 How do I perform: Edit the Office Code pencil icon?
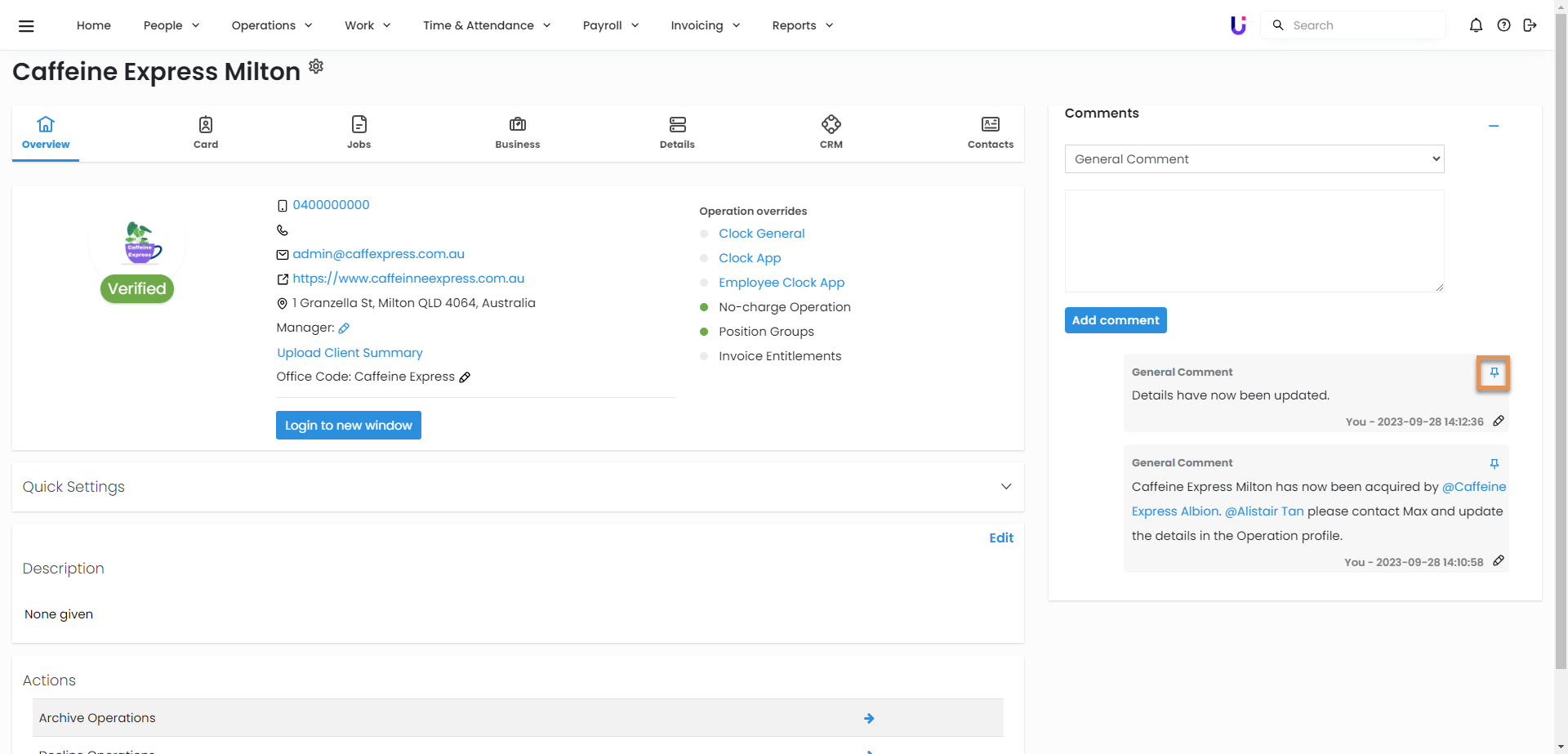(x=465, y=377)
